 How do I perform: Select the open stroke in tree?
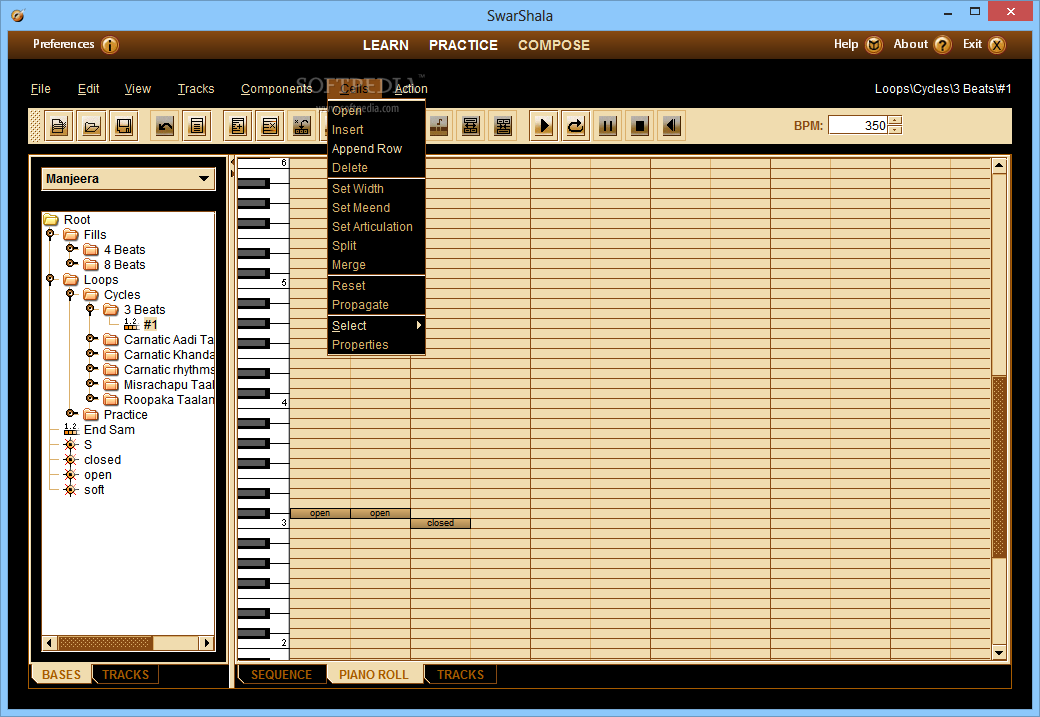coord(98,475)
